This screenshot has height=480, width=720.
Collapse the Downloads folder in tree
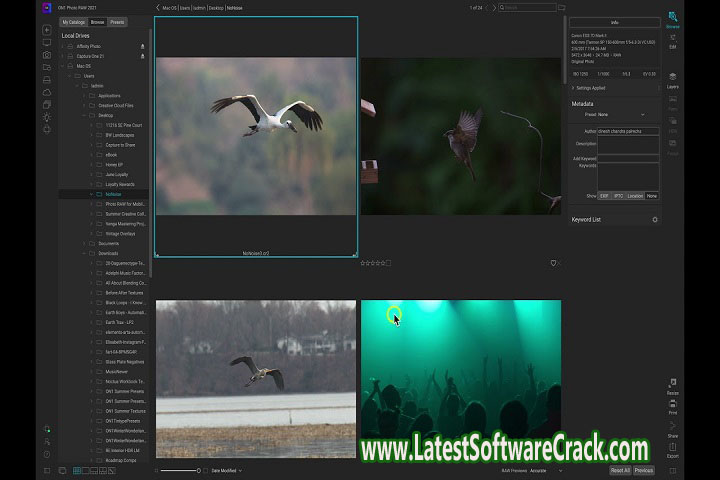coord(84,254)
